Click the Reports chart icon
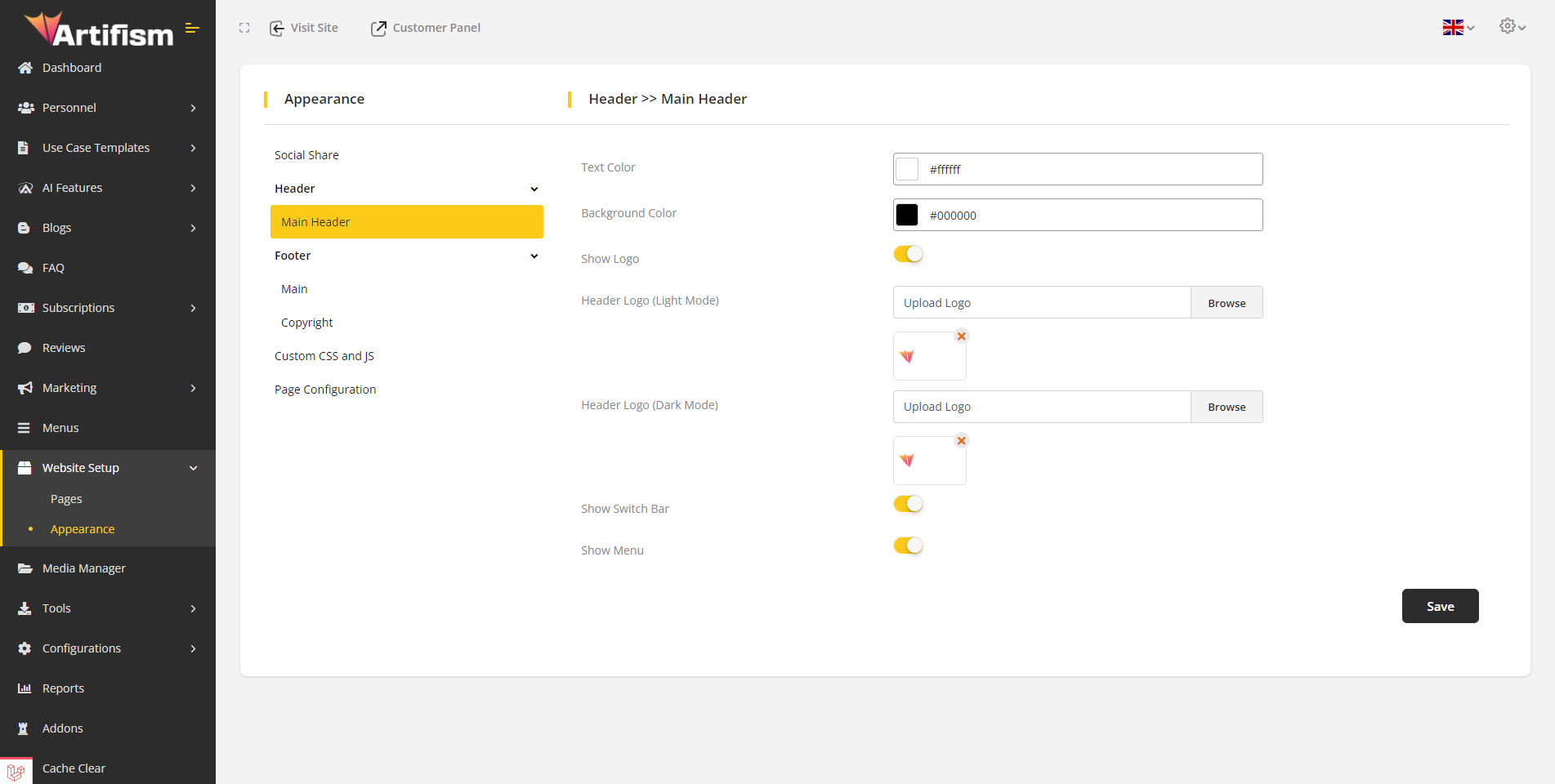The height and width of the screenshot is (784, 1555). [x=25, y=688]
